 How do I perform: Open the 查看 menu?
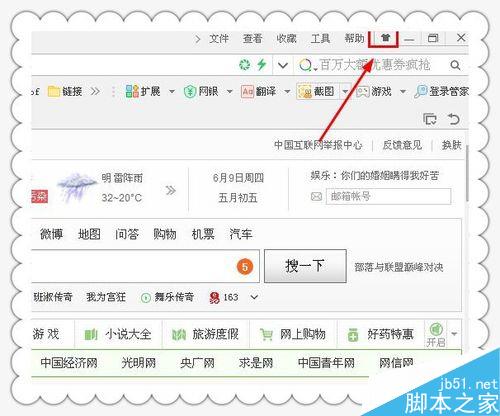252,39
